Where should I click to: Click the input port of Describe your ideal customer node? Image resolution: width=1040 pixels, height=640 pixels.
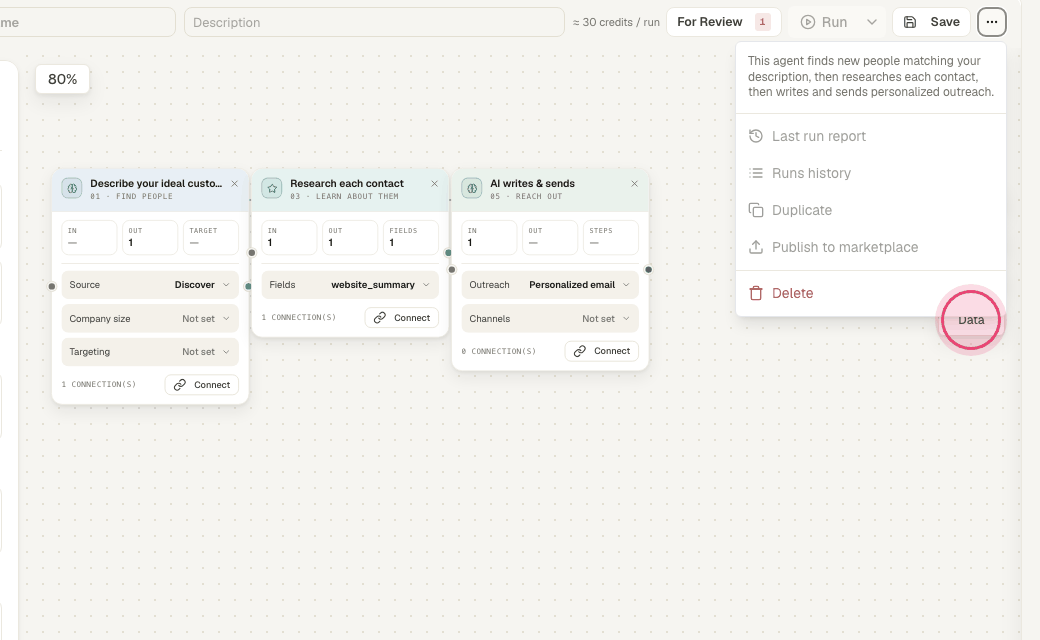click(x=52, y=287)
